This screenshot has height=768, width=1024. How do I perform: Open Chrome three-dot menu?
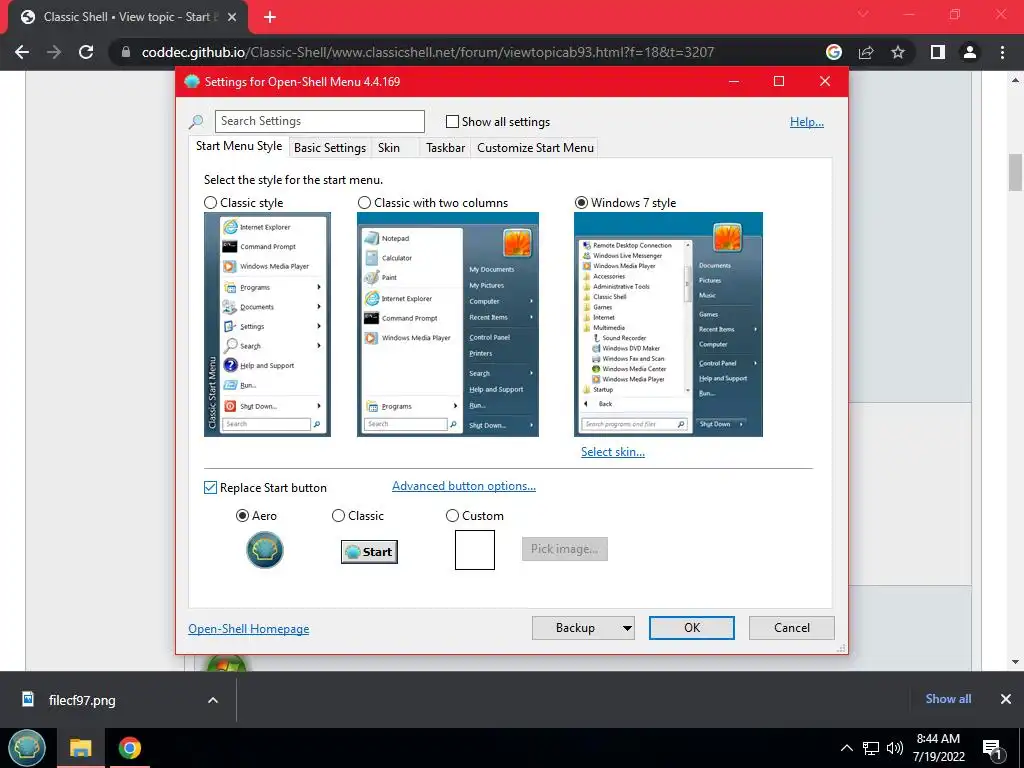[x=1002, y=52]
